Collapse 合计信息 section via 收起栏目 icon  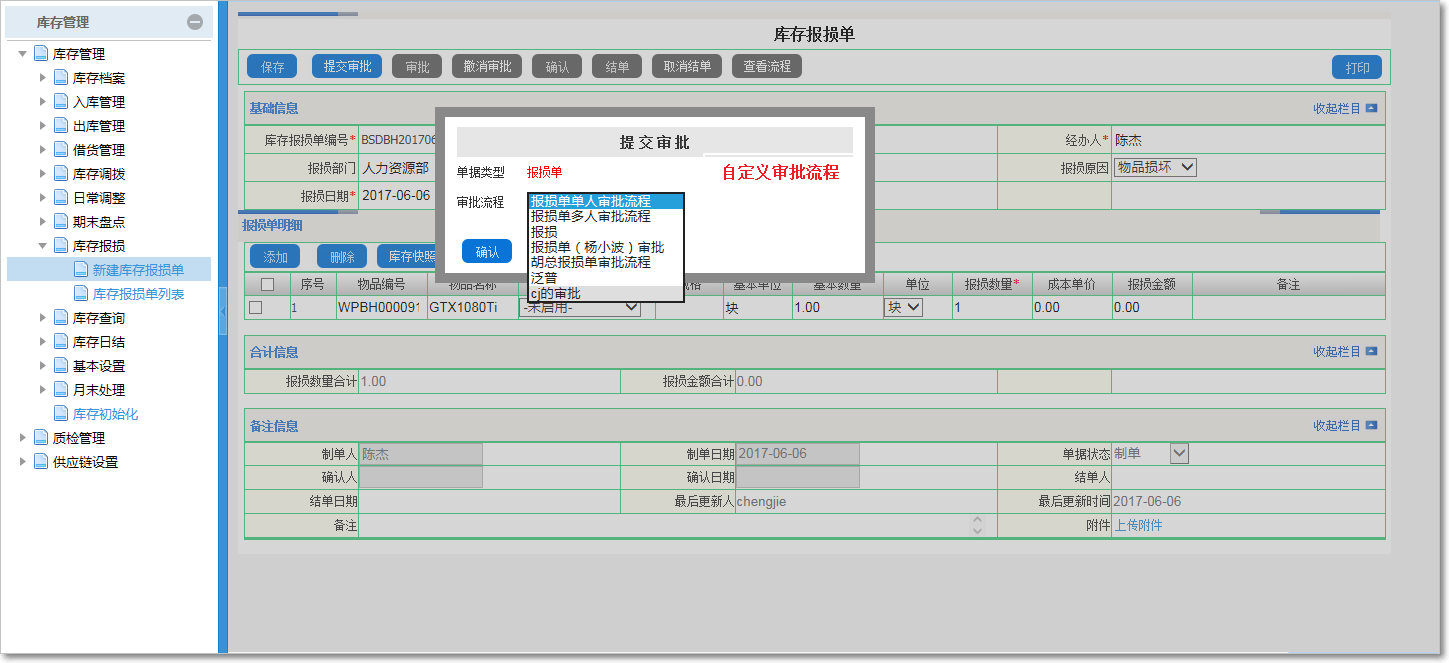point(1371,352)
